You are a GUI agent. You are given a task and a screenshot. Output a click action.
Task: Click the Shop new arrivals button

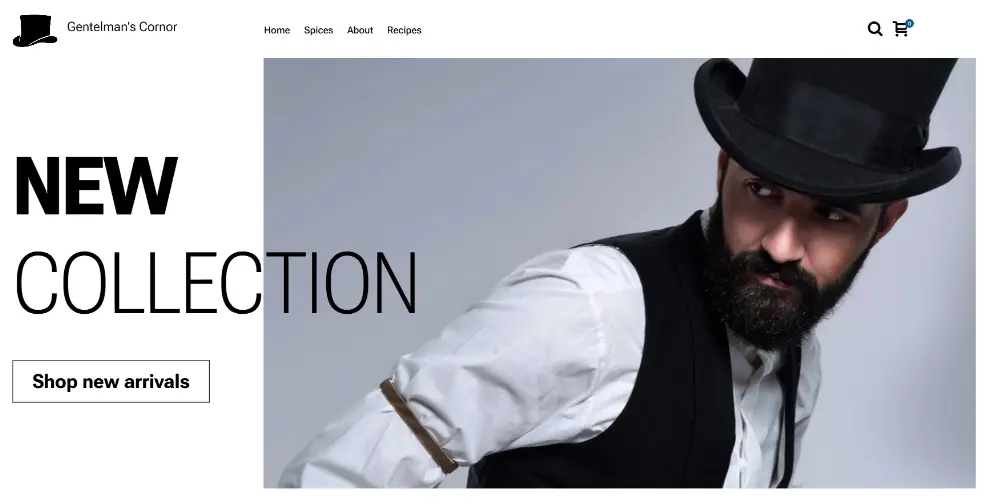111,381
